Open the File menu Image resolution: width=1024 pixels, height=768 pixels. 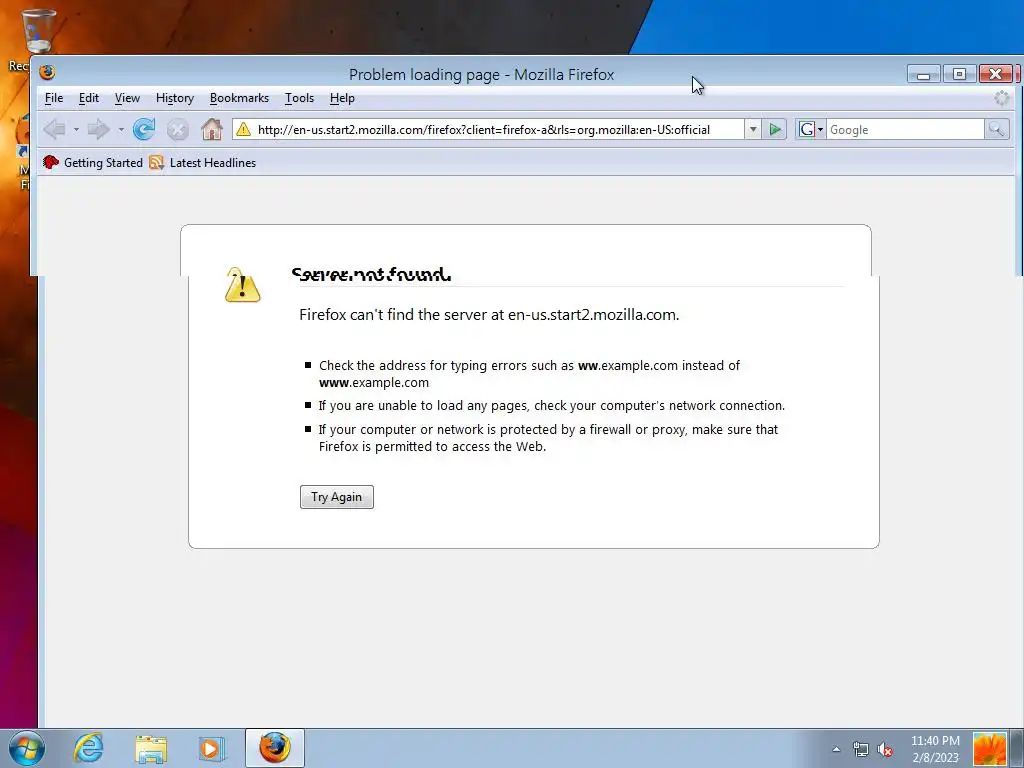[54, 98]
